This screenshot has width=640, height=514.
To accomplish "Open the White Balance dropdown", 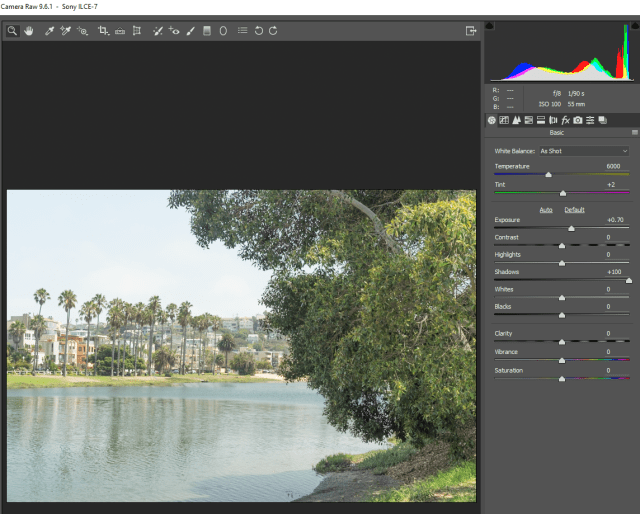I will 583,151.
